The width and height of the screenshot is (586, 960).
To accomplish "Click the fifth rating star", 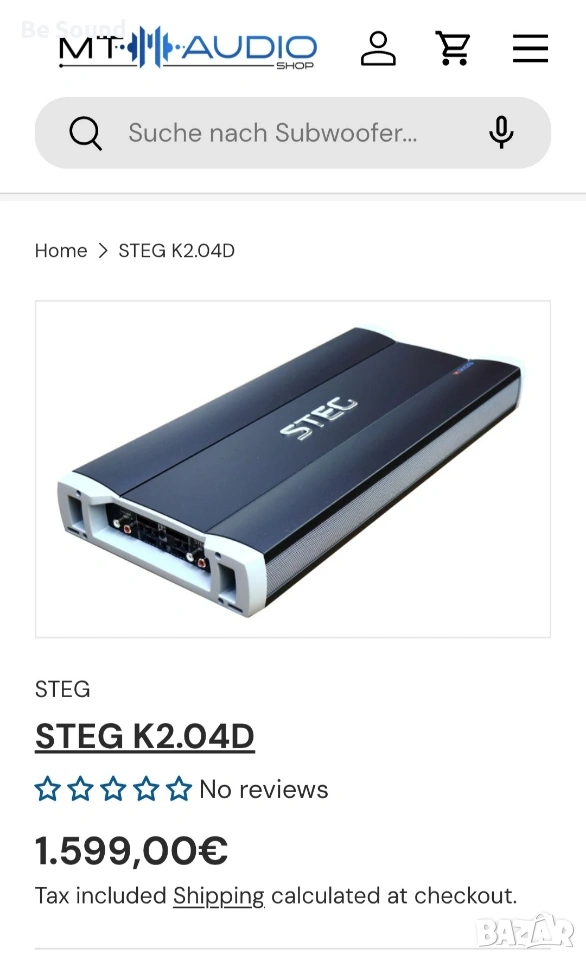I will [179, 789].
